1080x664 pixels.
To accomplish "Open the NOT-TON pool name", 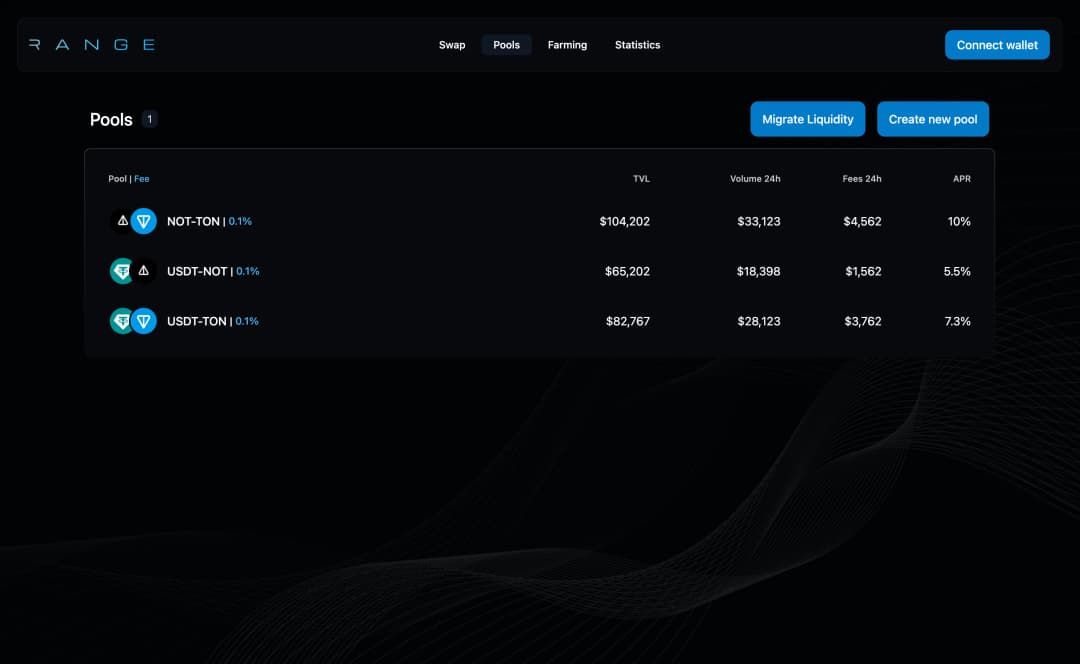I will coord(193,221).
